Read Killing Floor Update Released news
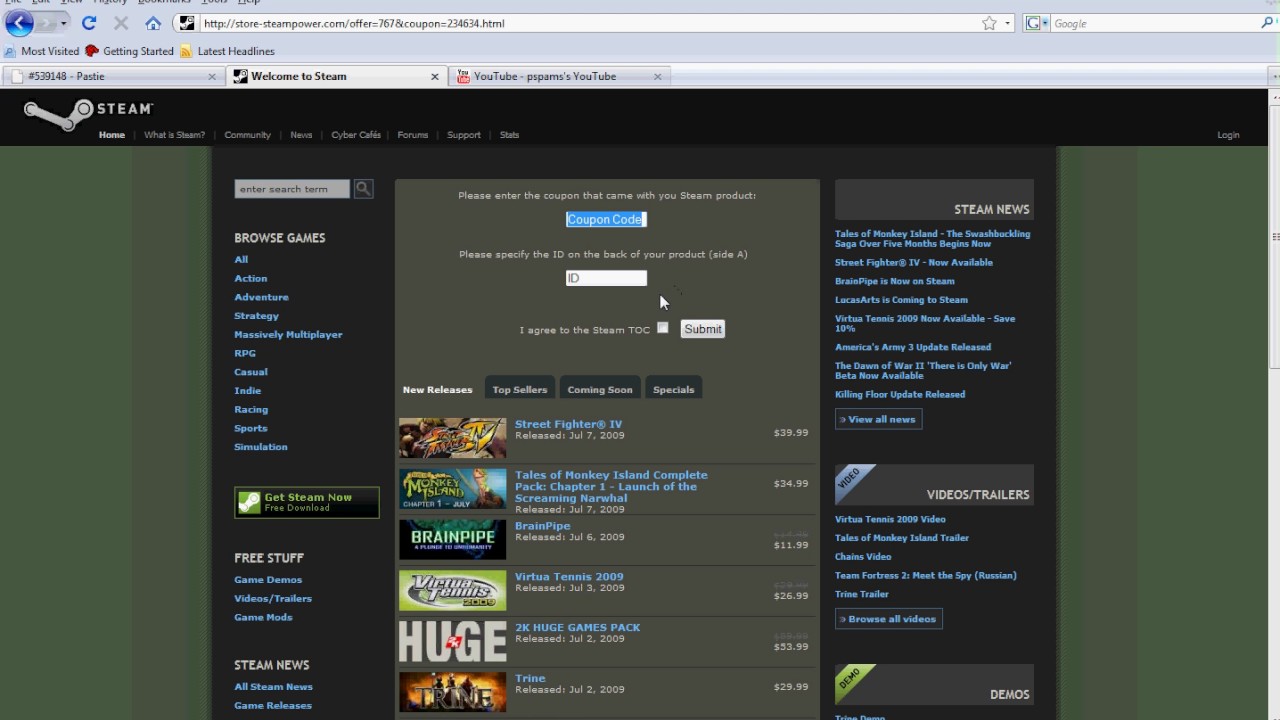This screenshot has width=1280, height=720. tap(900, 394)
